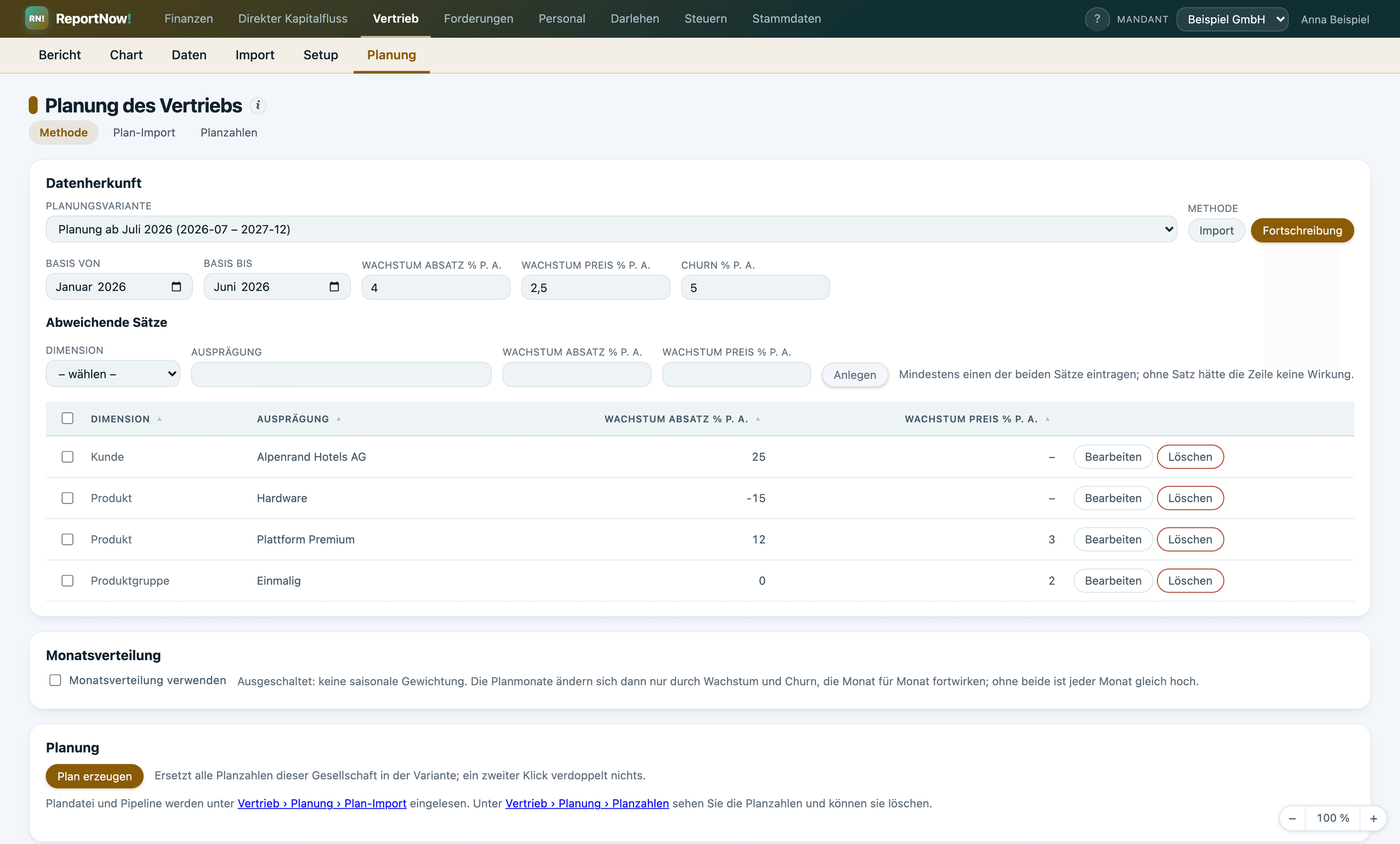Select the Import method button
Image resolution: width=1400 pixels, height=844 pixels.
[x=1216, y=230]
